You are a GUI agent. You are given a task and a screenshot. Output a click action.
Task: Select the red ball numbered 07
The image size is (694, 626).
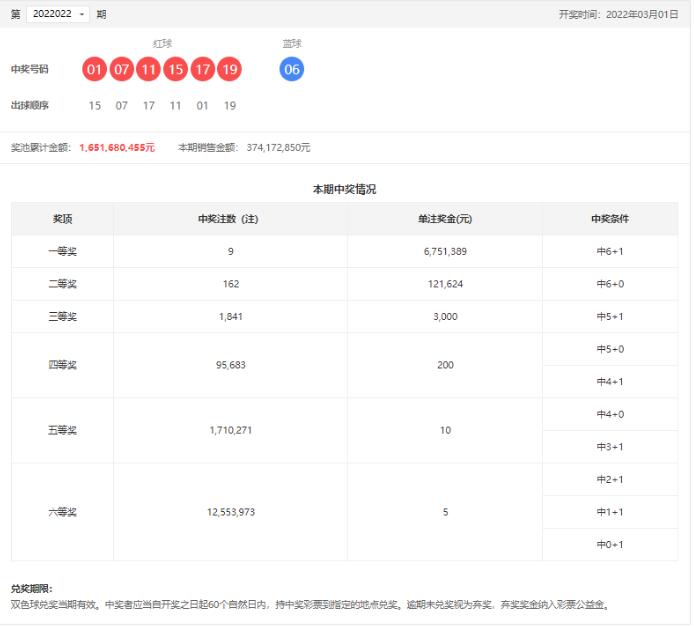click(121, 69)
